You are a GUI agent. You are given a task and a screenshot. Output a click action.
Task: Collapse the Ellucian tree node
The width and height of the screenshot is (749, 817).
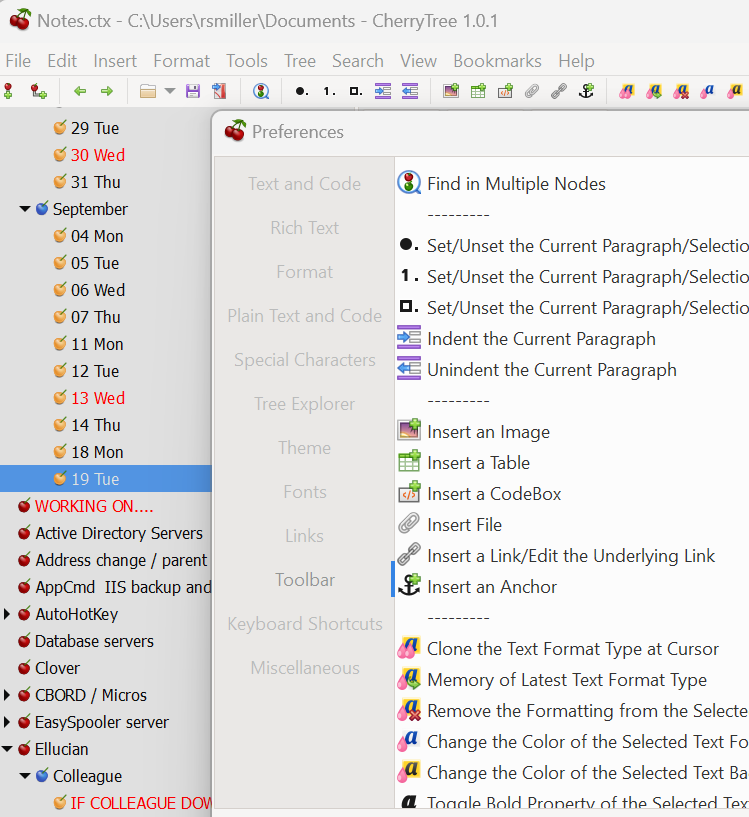tap(7, 749)
